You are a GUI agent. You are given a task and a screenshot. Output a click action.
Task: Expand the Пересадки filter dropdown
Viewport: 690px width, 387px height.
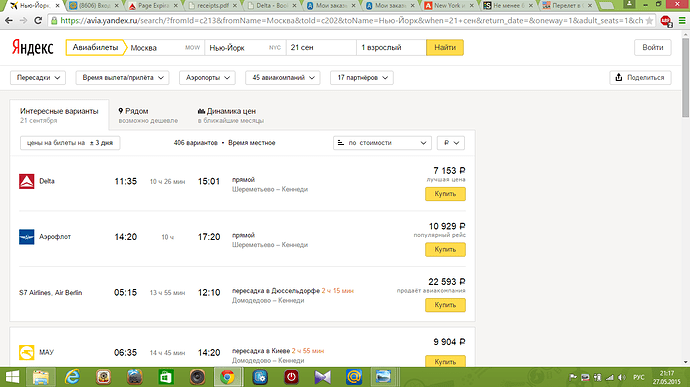(38, 77)
